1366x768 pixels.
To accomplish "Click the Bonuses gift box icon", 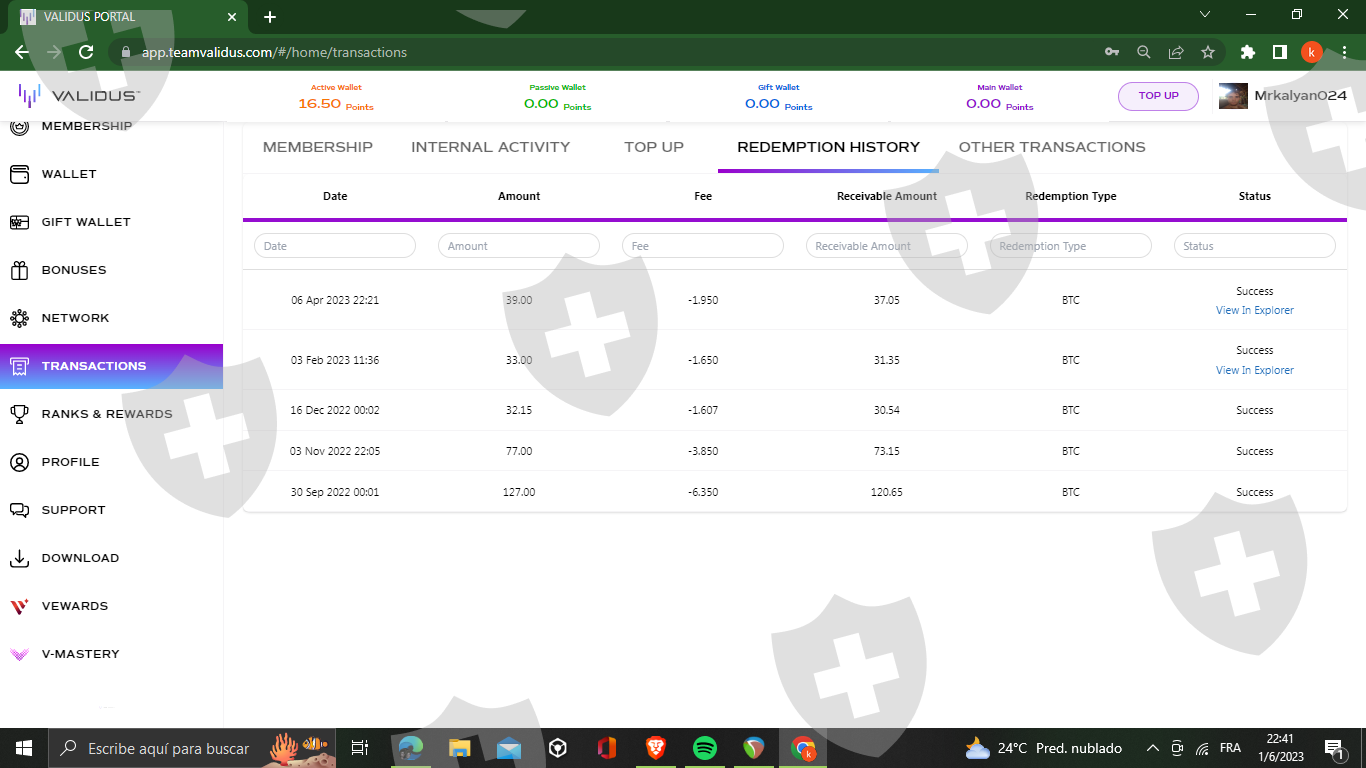I will click(x=19, y=270).
